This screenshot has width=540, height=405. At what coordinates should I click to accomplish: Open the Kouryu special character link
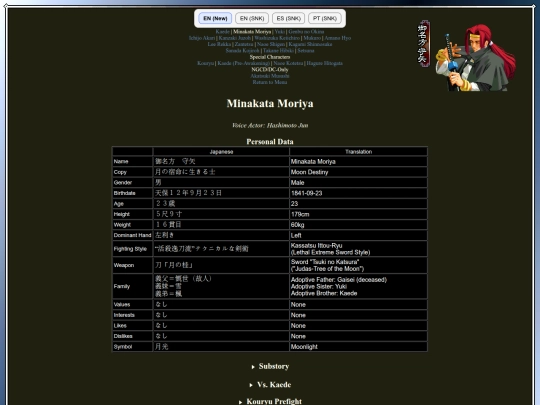pyautogui.click(x=206, y=63)
